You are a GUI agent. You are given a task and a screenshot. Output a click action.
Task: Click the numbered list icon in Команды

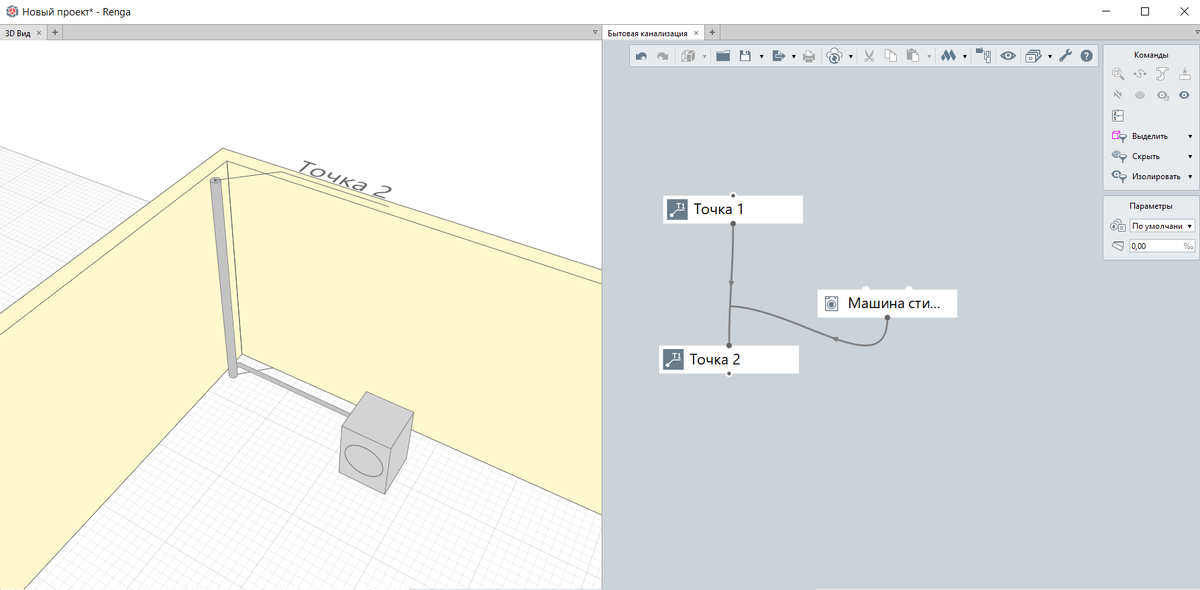coord(1119,116)
